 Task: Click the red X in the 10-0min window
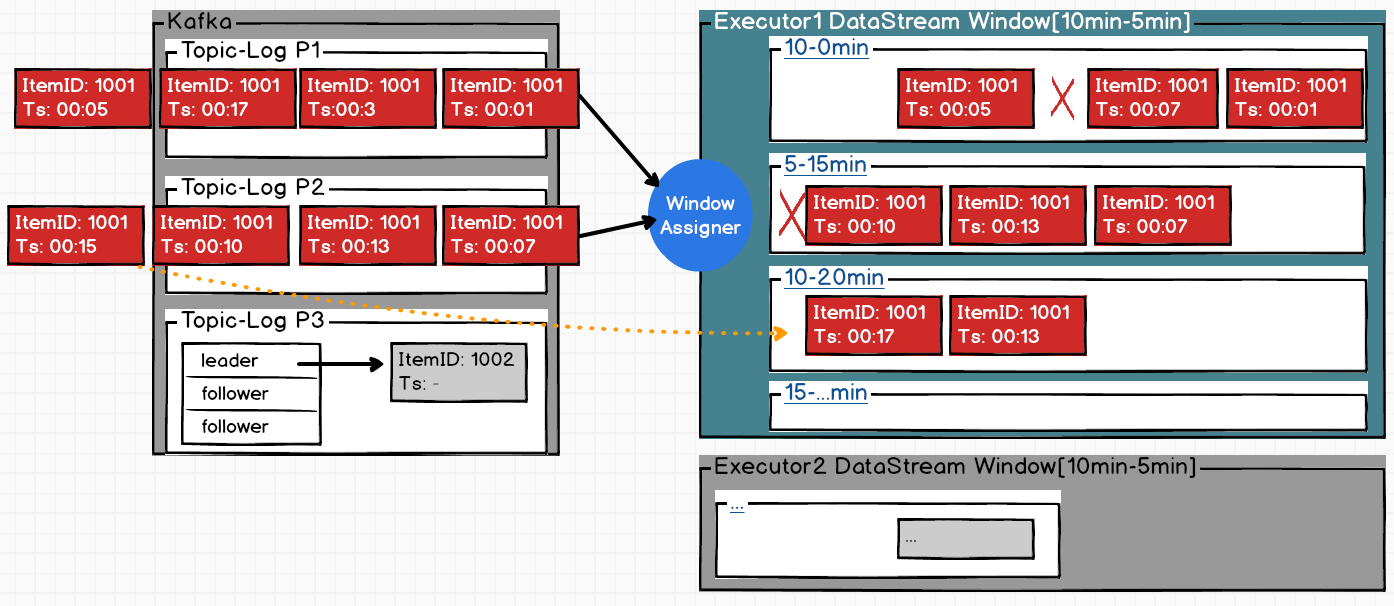click(1063, 99)
